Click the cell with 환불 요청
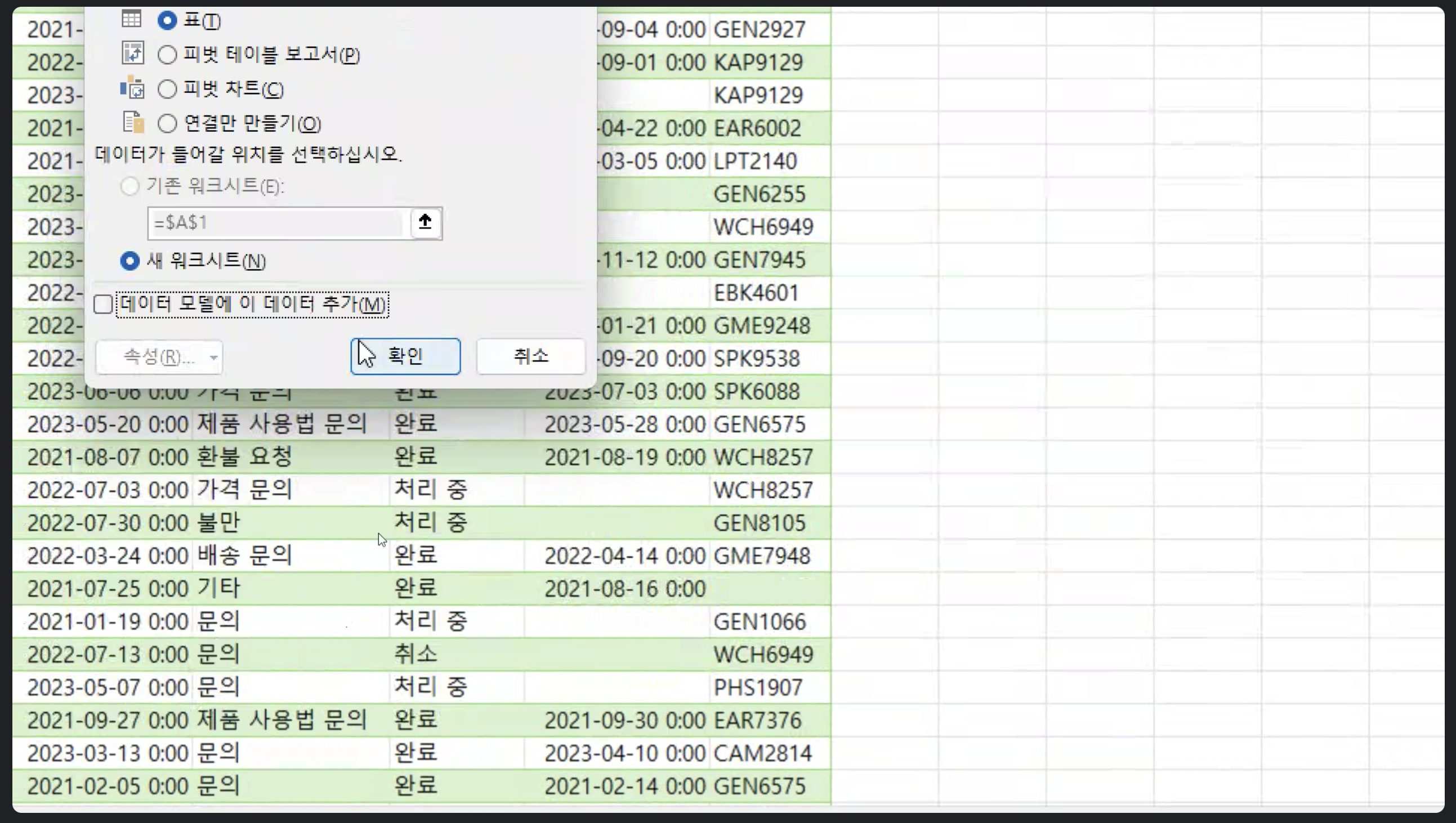The width and height of the screenshot is (1456, 823). click(244, 457)
